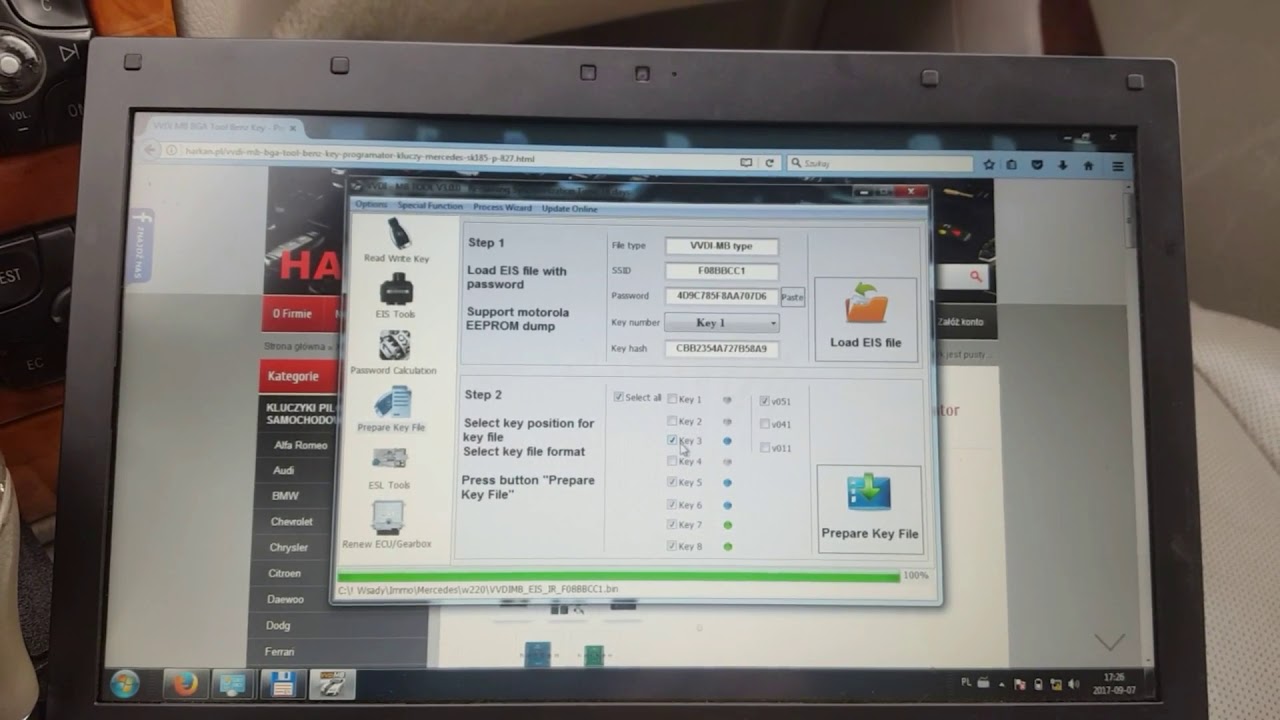The height and width of the screenshot is (720, 1280).
Task: Open the Password Calculation tool
Action: [x=393, y=353]
